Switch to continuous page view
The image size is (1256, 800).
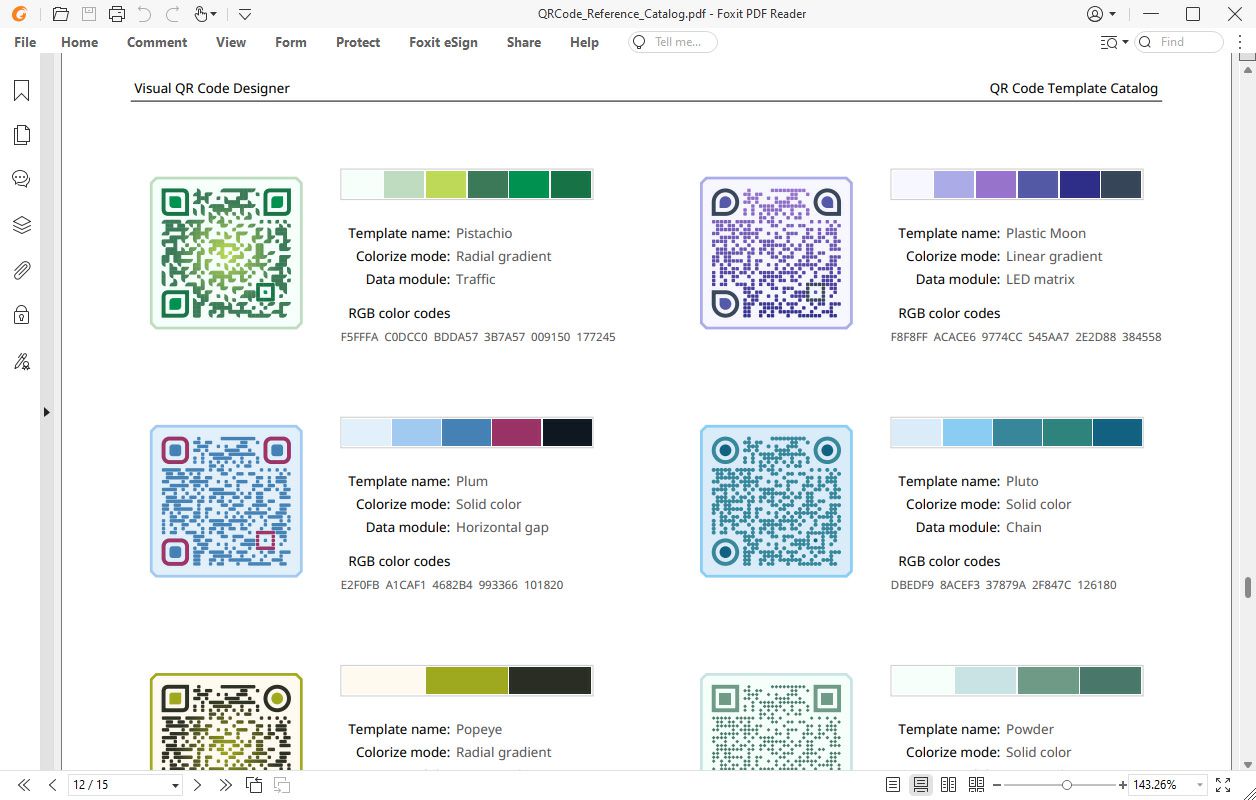[x=921, y=785]
